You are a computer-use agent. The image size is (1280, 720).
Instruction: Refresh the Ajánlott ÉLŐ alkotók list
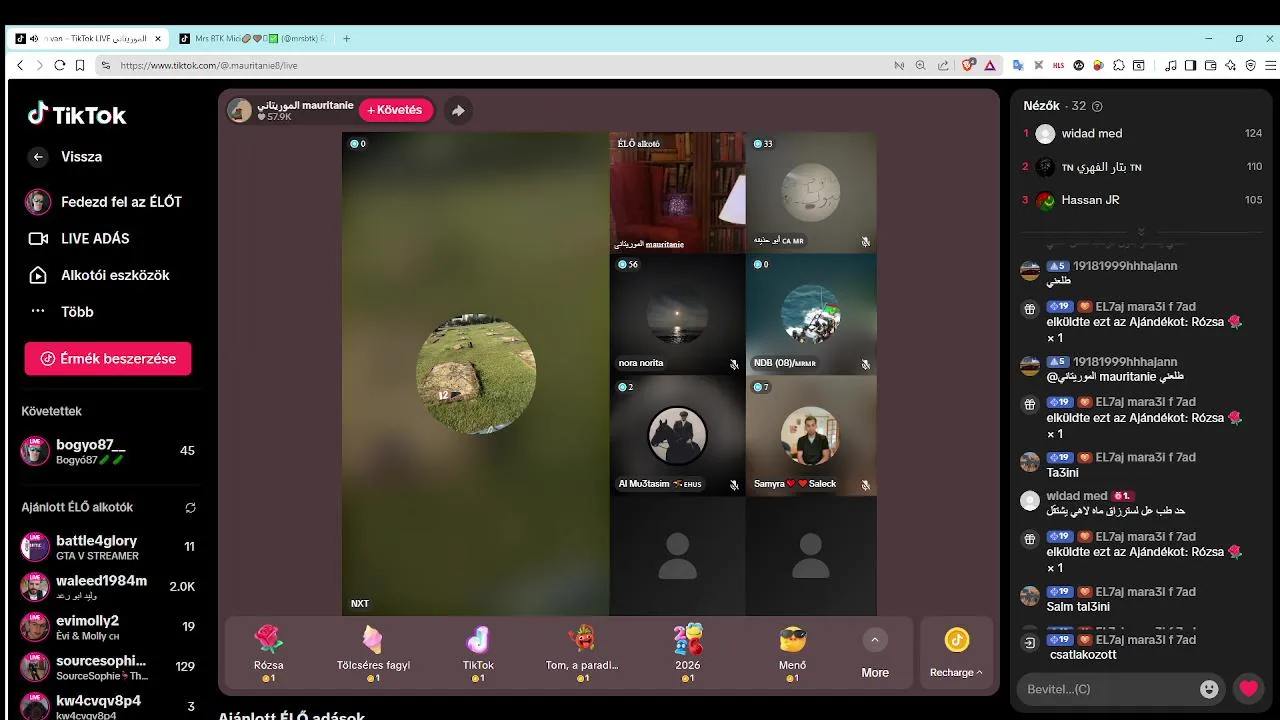[190, 508]
